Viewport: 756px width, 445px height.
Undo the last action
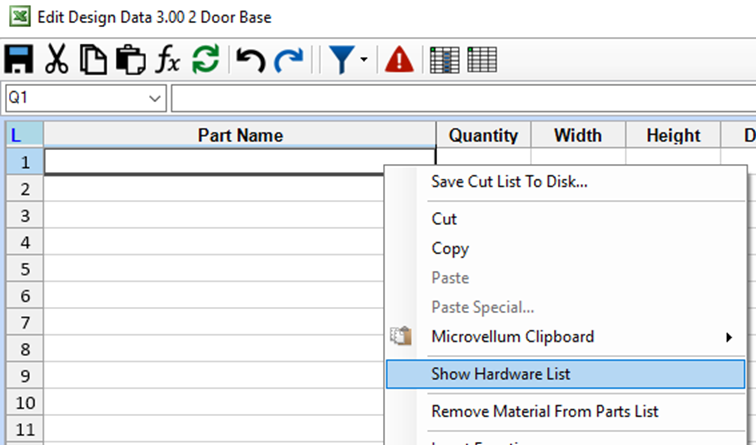pyautogui.click(x=250, y=60)
